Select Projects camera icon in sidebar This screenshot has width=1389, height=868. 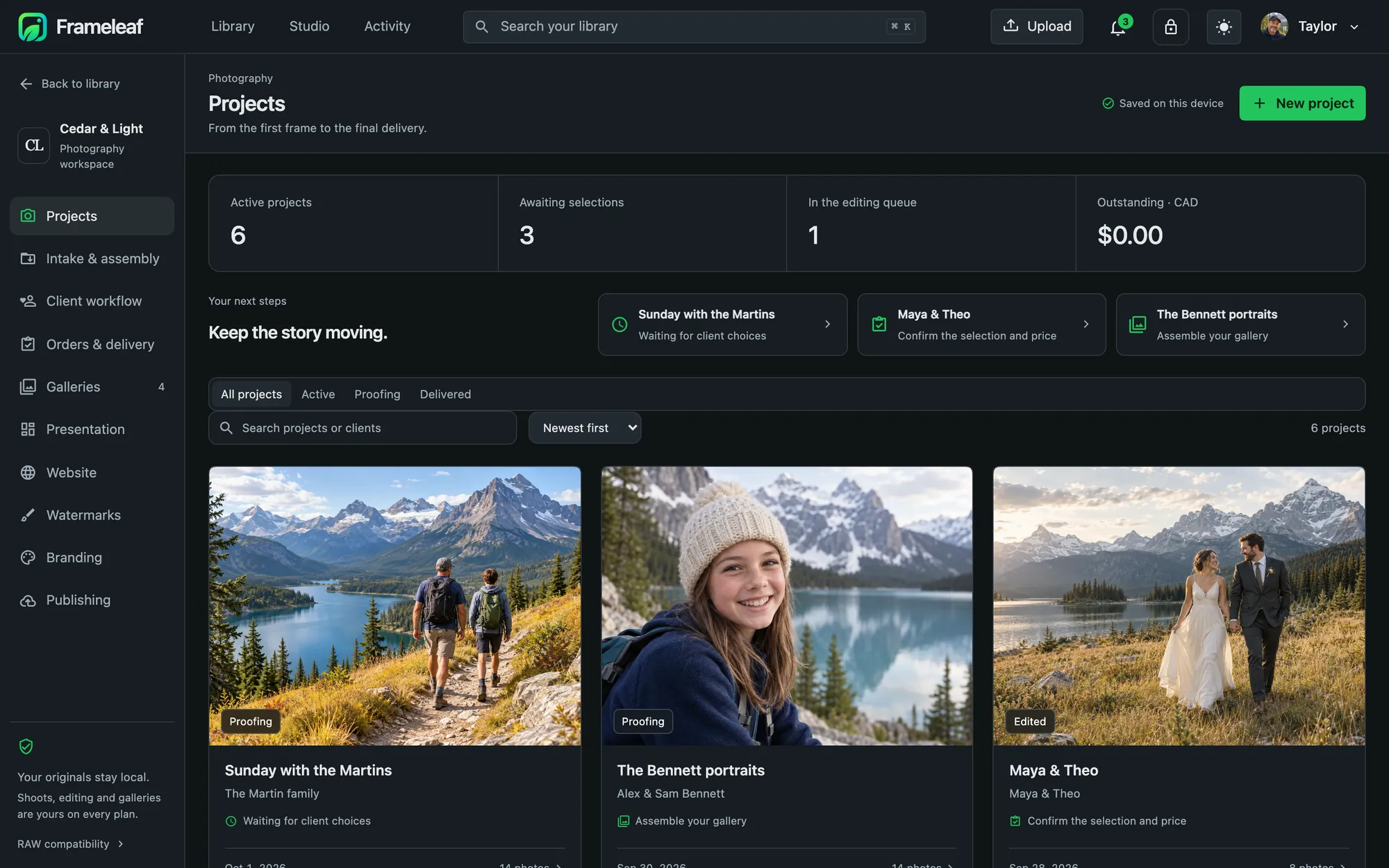pyautogui.click(x=28, y=216)
